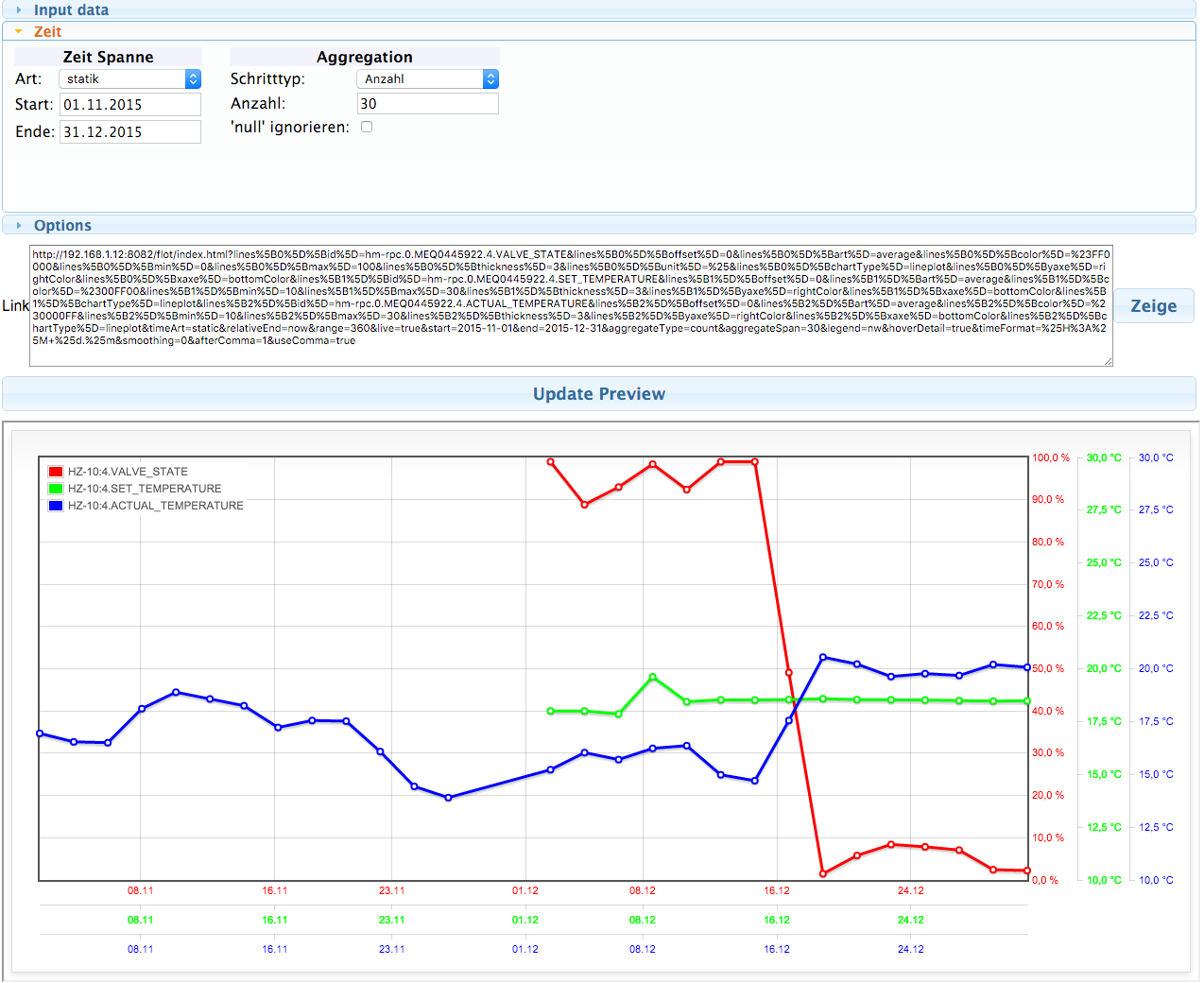Click the green 23.11 date tick label
This screenshot has width=1204, height=983.
(x=392, y=920)
